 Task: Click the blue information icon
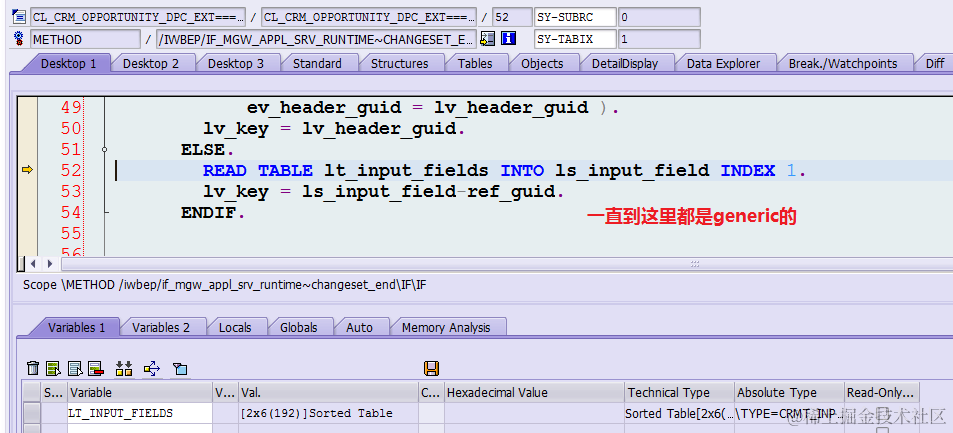pos(508,39)
